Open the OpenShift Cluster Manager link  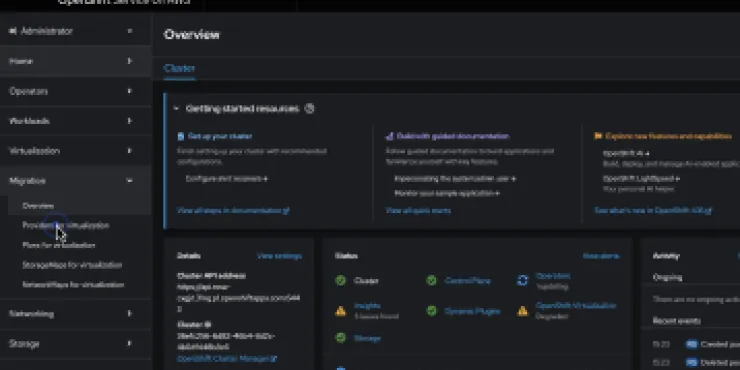pos(227,359)
